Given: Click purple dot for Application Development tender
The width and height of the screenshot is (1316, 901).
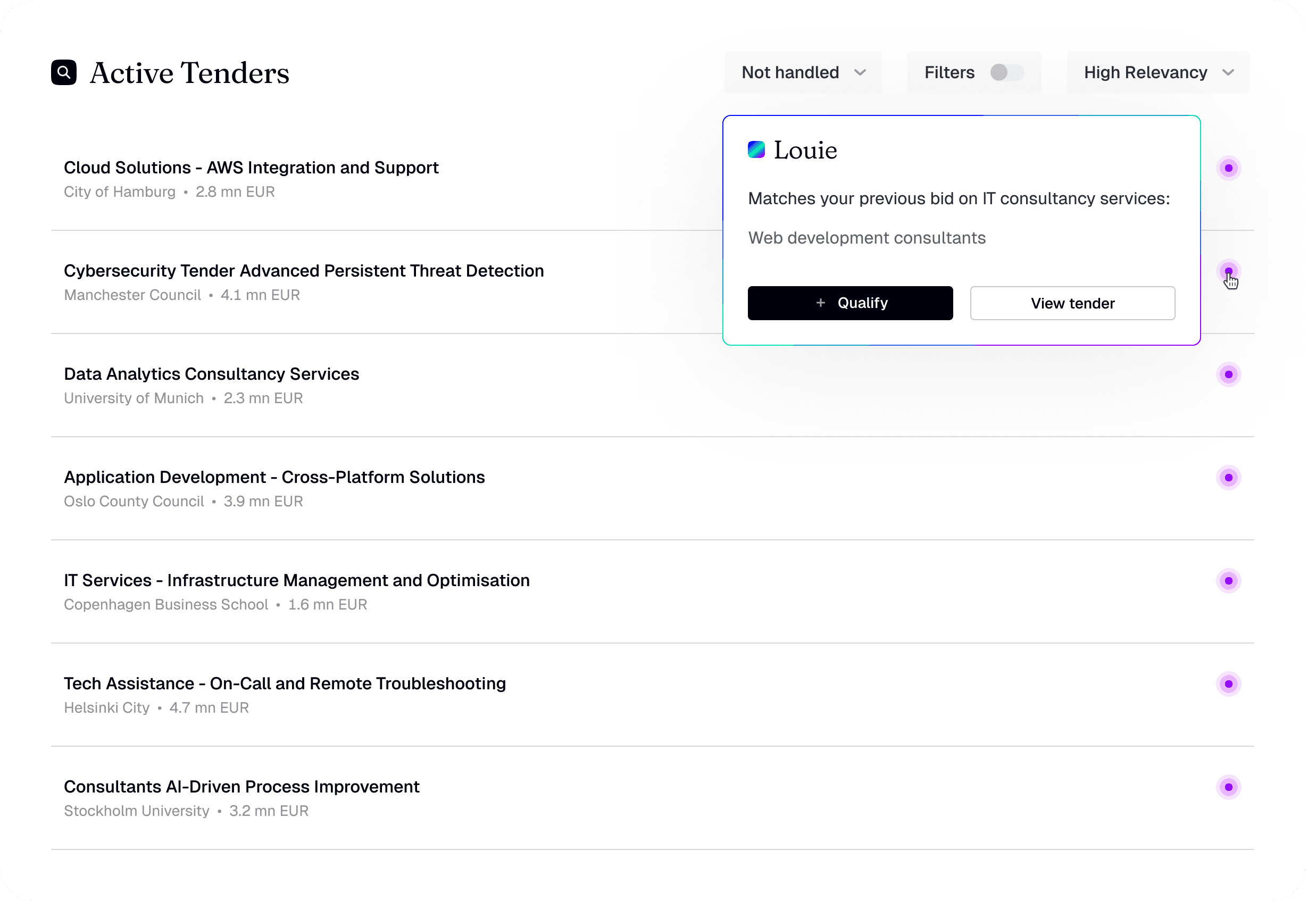Looking at the screenshot, I should tap(1228, 478).
